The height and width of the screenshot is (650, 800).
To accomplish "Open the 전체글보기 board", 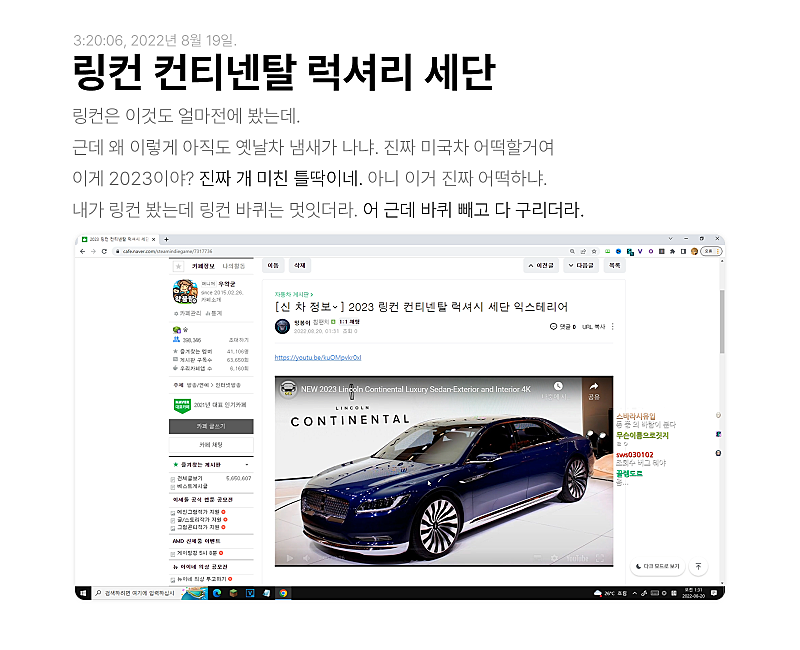I will (189, 479).
